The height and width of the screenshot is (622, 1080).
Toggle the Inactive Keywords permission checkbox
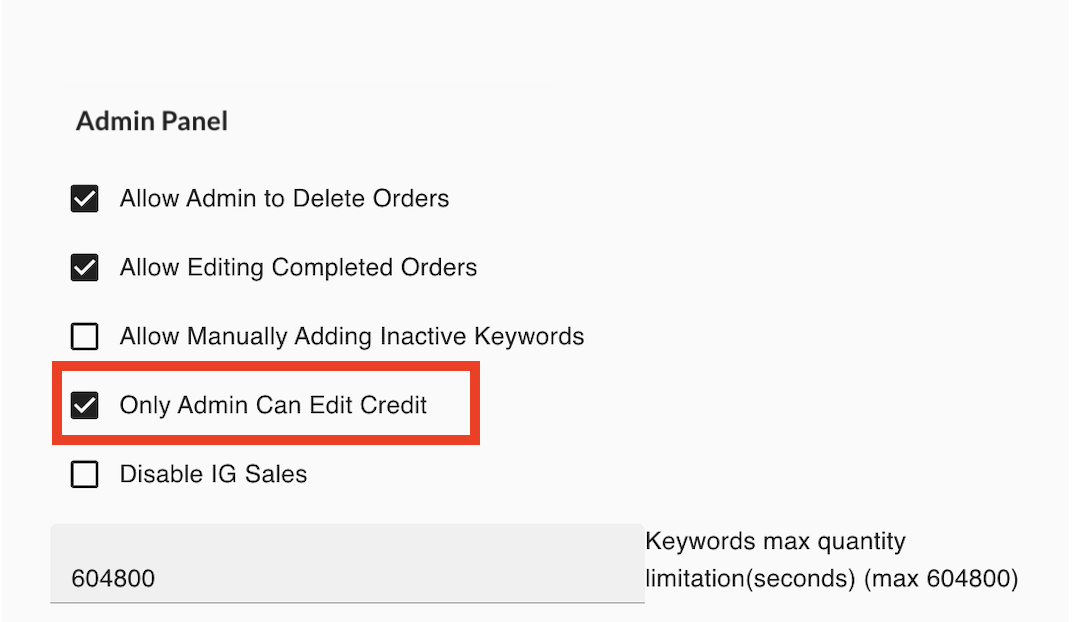tap(84, 336)
